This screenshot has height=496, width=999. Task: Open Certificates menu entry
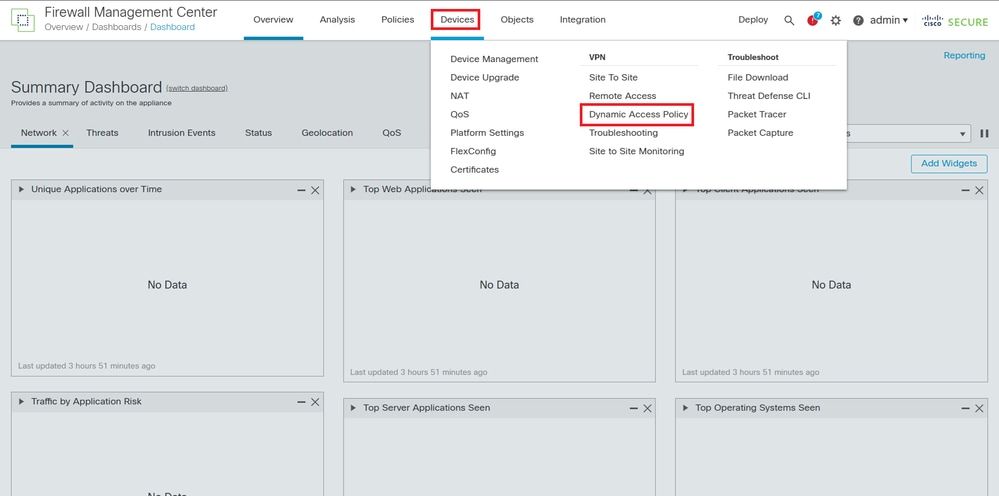[x=474, y=170]
